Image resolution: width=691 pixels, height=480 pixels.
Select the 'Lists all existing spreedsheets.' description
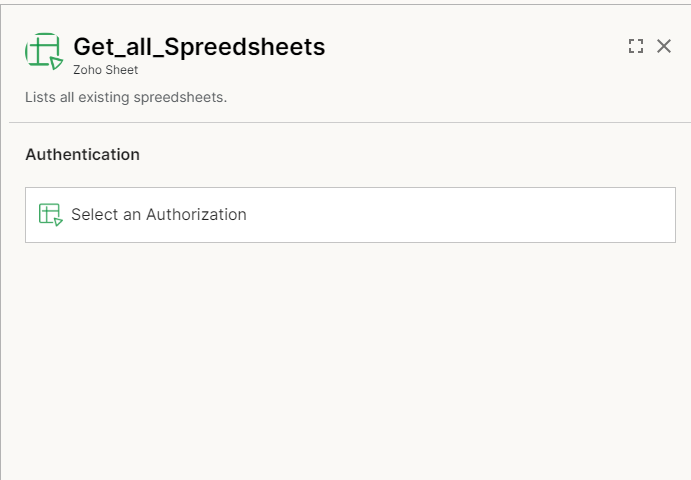[126, 97]
